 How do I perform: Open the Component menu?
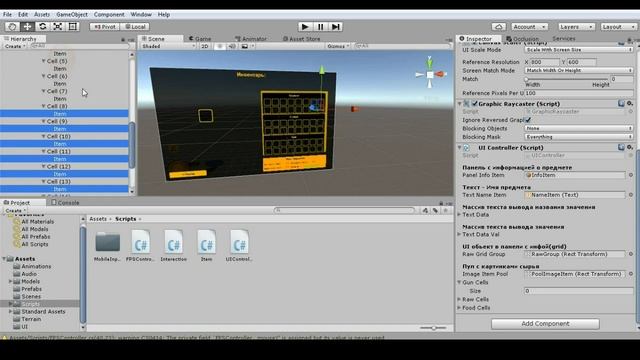tap(109, 14)
